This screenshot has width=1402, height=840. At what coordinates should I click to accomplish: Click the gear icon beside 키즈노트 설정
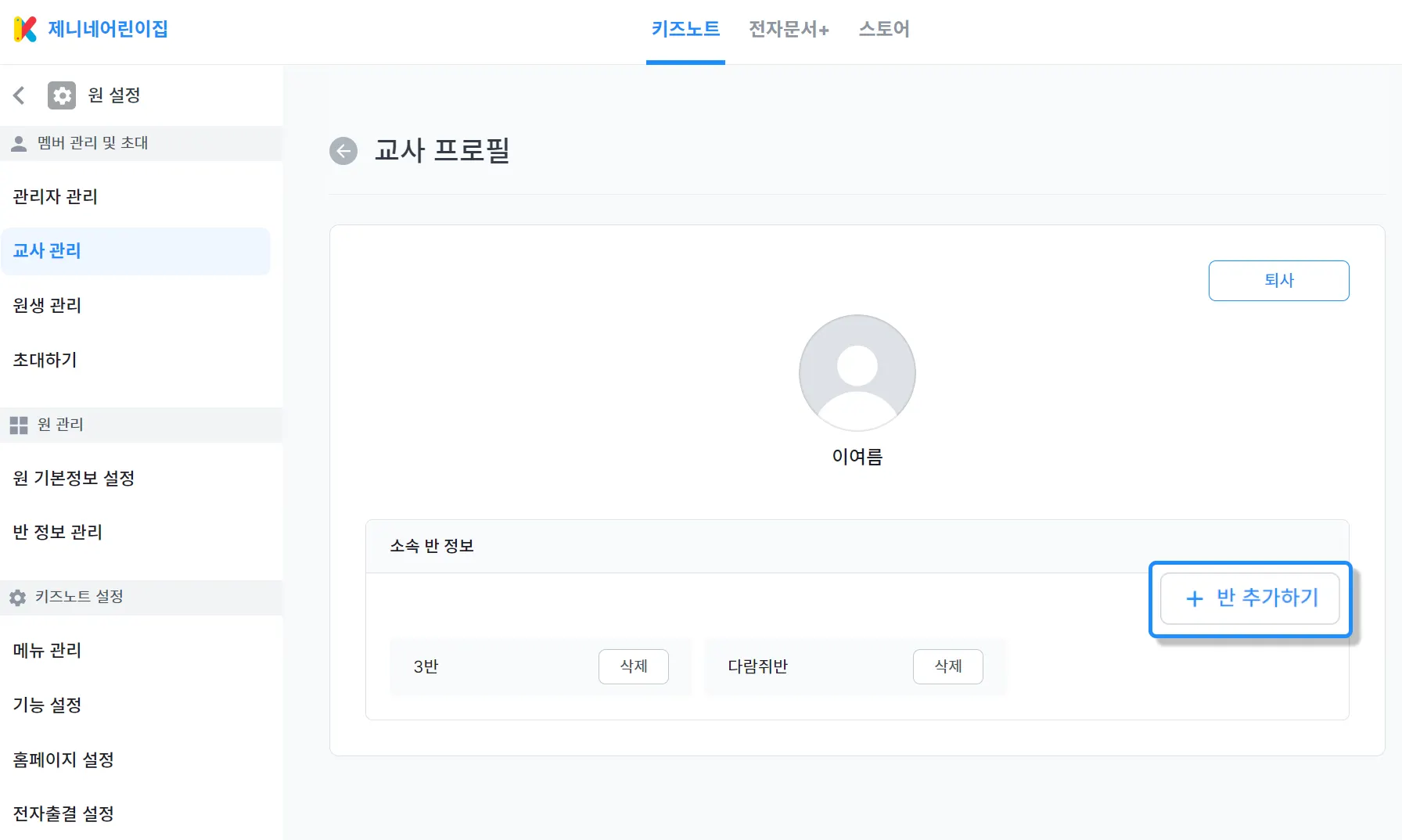point(18,598)
